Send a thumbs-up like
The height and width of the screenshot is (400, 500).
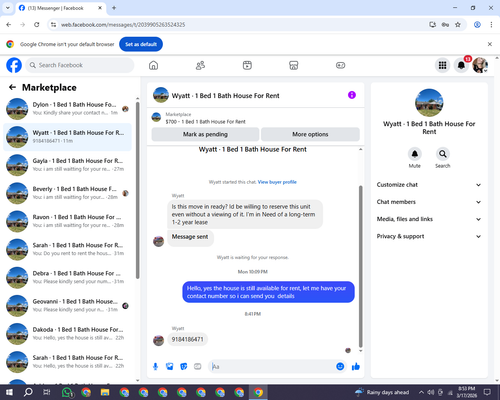pyautogui.click(x=356, y=367)
